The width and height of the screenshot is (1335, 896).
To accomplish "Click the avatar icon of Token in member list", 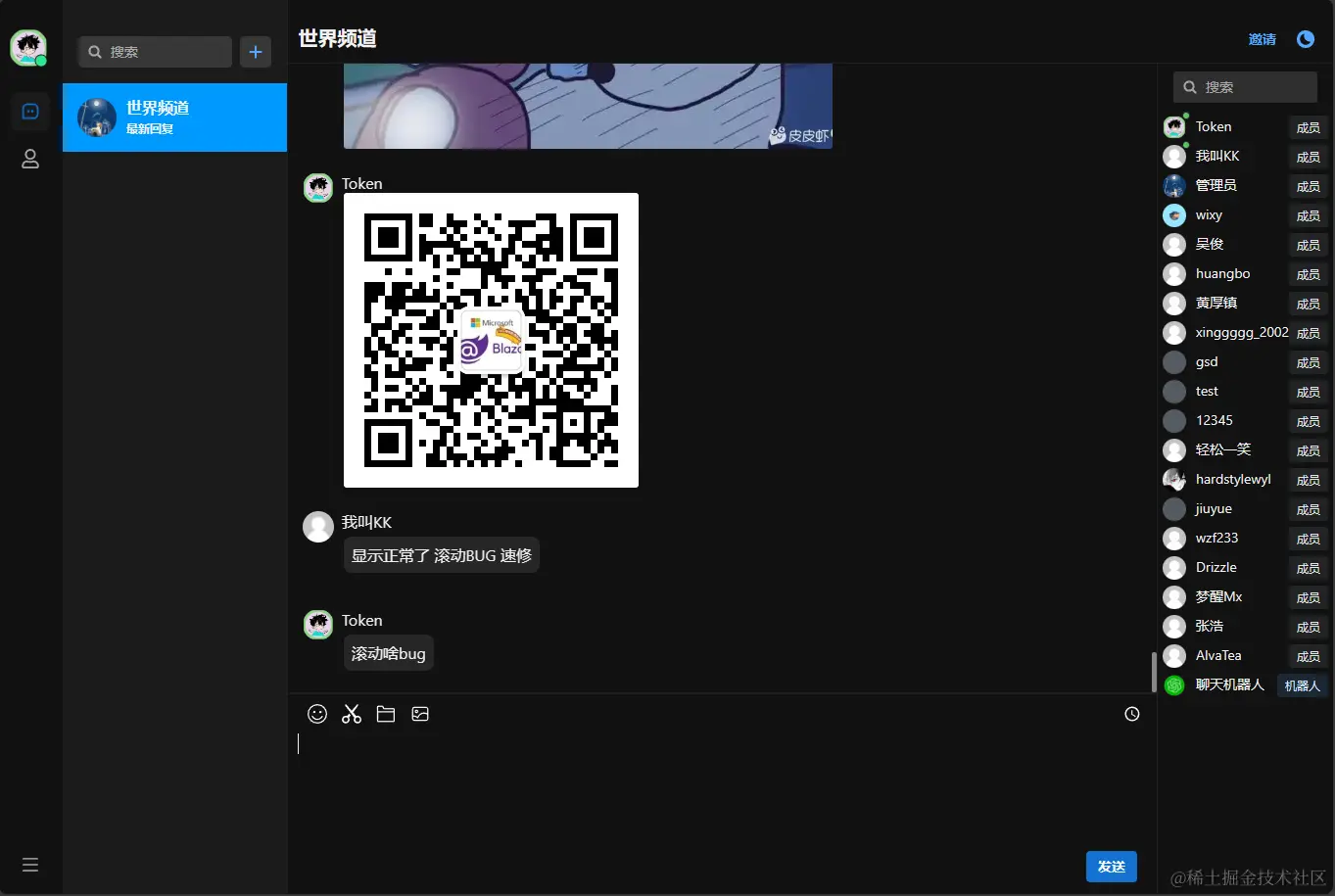I will click(x=1174, y=127).
